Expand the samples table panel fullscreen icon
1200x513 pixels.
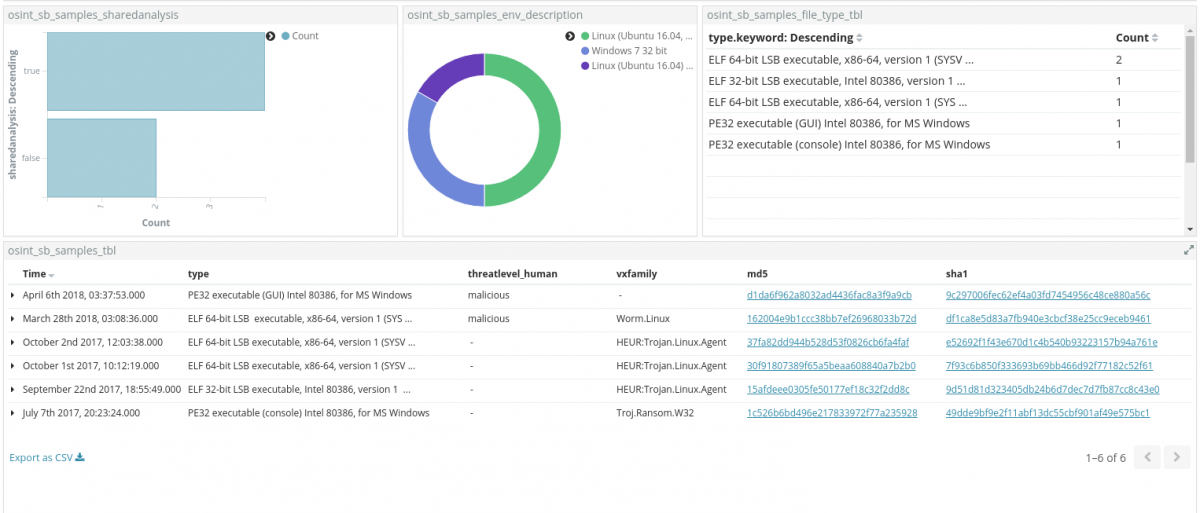tap(1188, 250)
